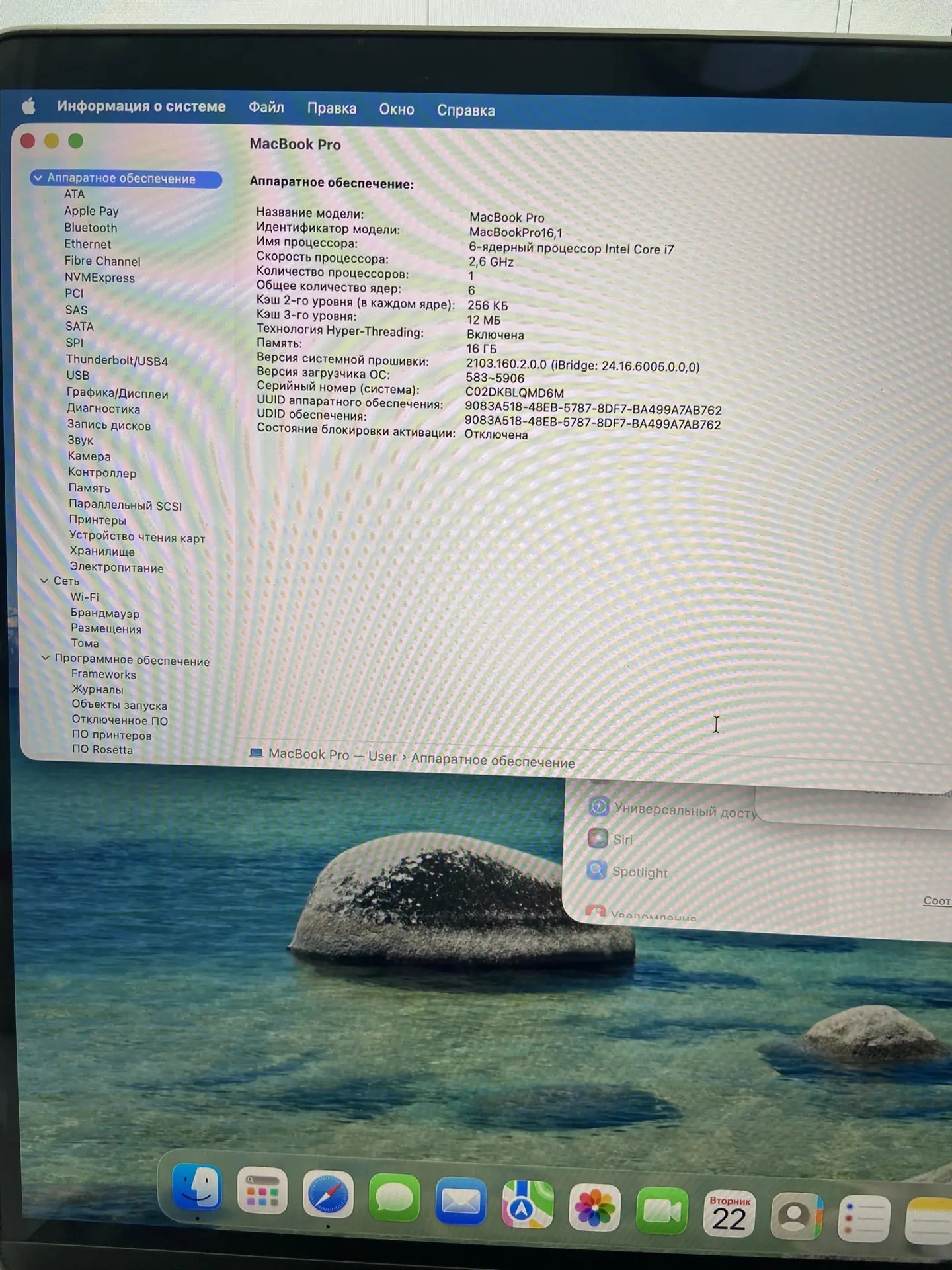Image resolution: width=952 pixels, height=1270 pixels.
Task: Click Аппаратное обеспечение in the path bar
Action: point(493,760)
